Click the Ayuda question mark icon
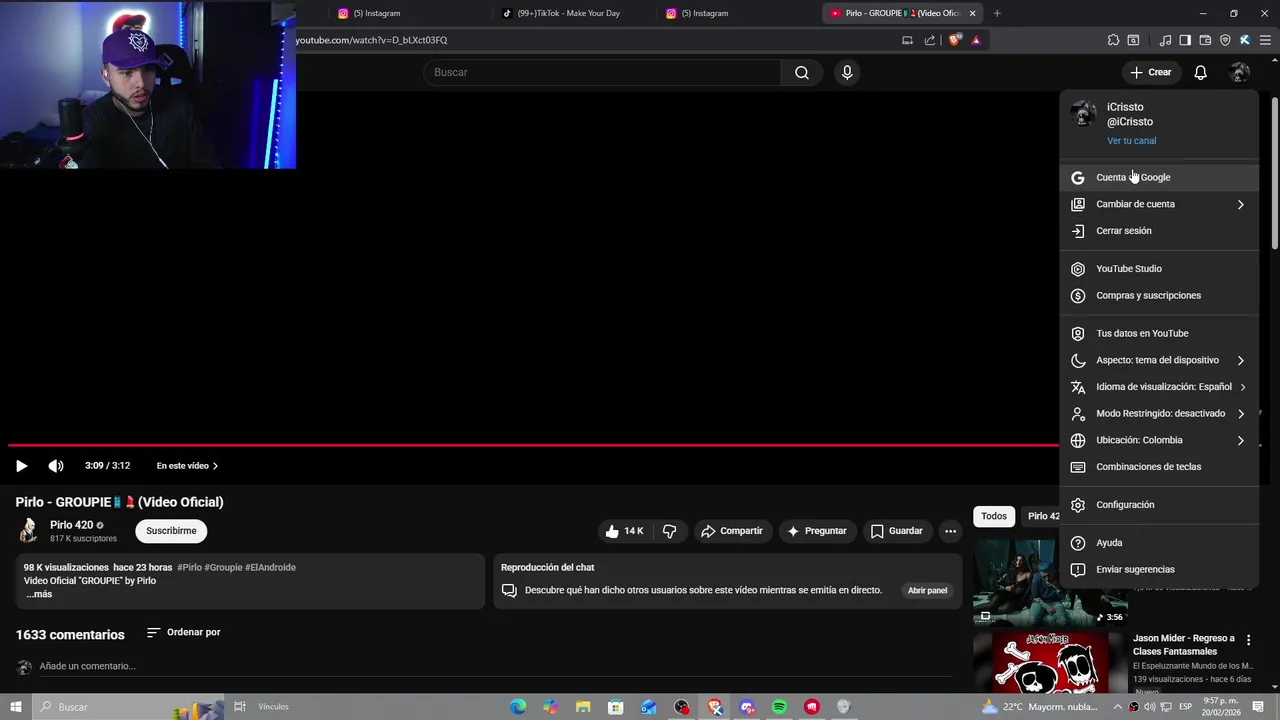Viewport: 1280px width, 720px height. (1078, 543)
